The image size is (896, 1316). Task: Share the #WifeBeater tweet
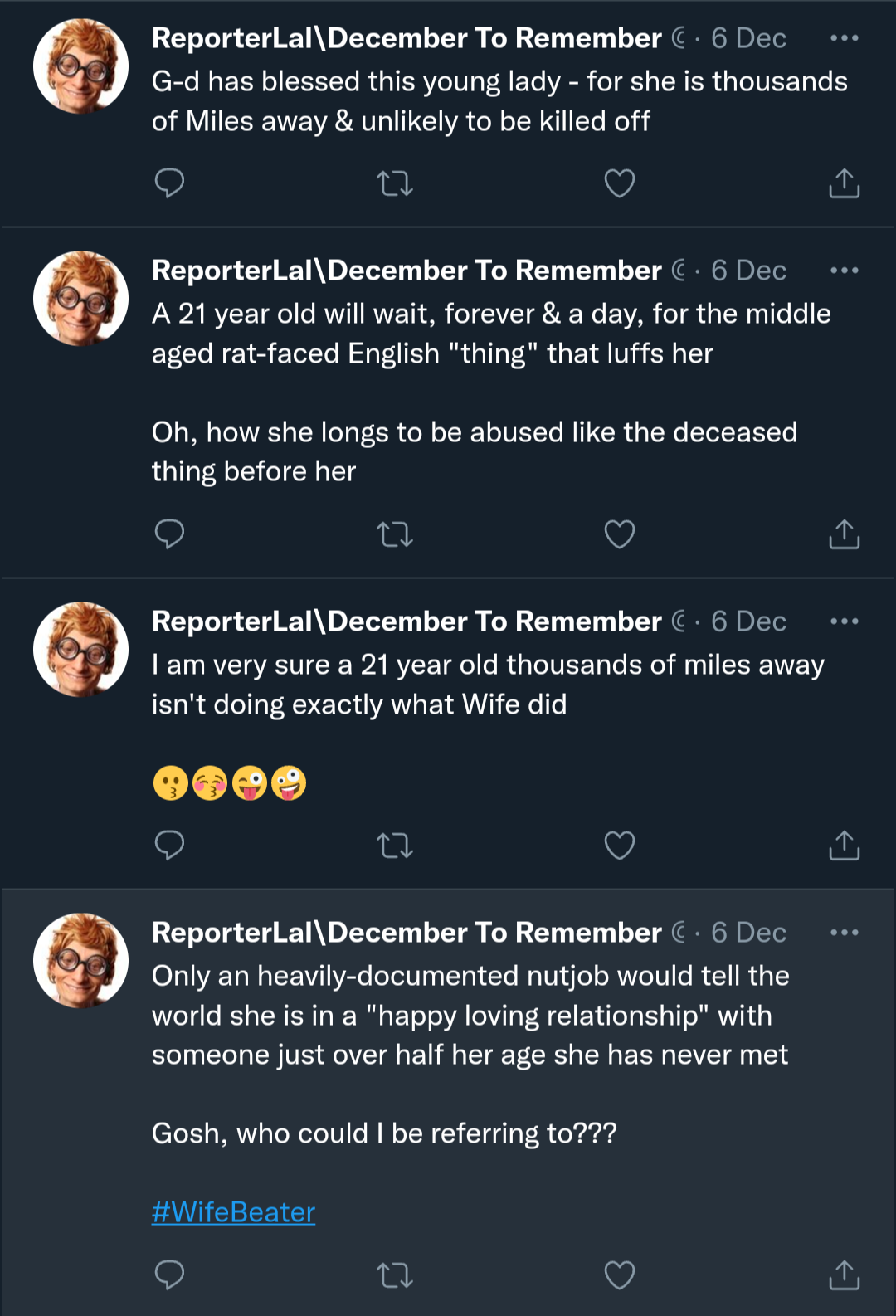(844, 1275)
